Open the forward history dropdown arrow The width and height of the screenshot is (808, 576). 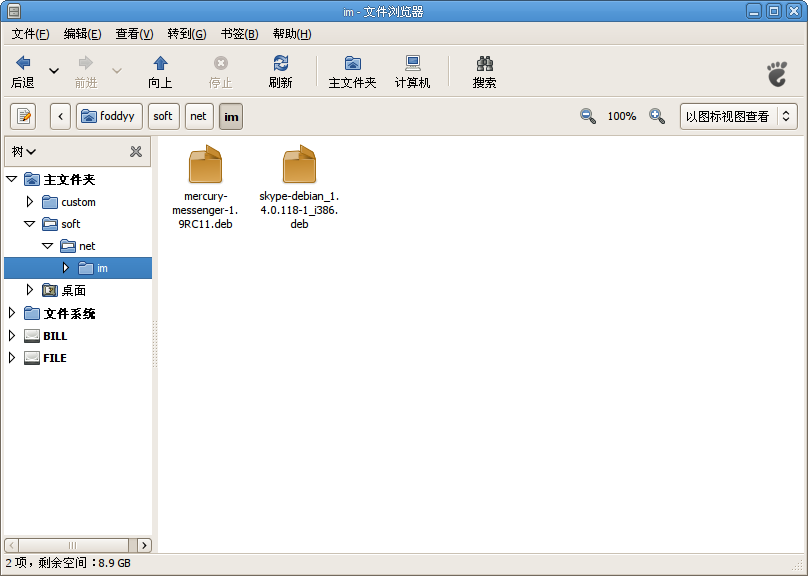[117, 71]
